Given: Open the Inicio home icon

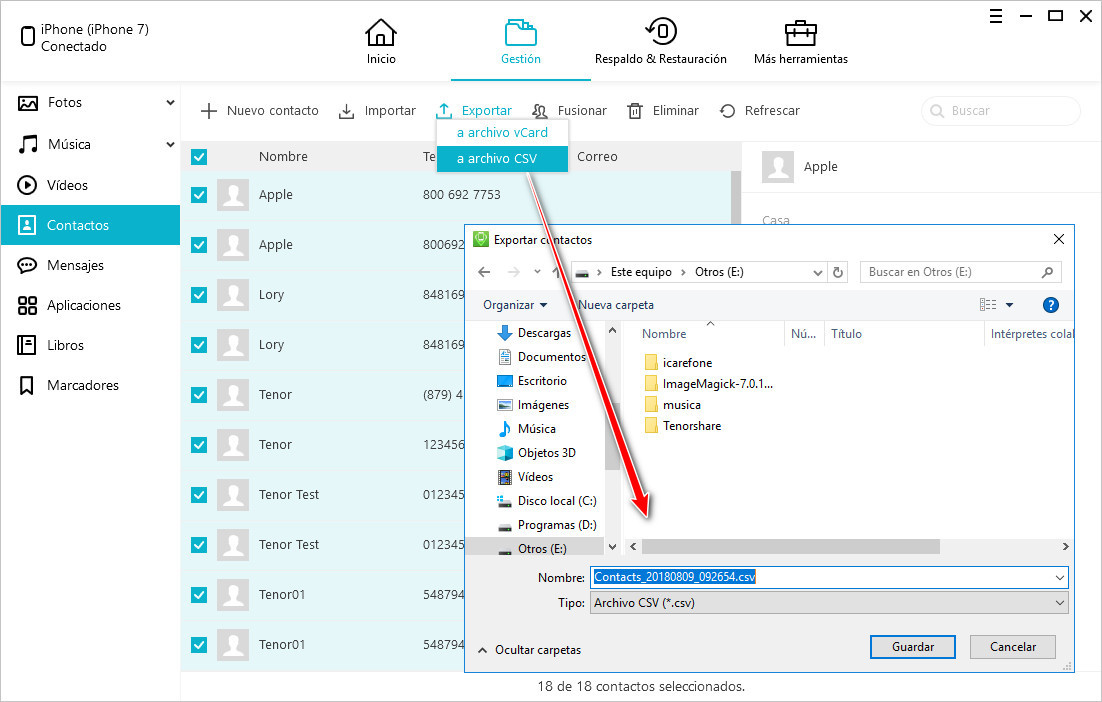Looking at the screenshot, I should [x=380, y=33].
